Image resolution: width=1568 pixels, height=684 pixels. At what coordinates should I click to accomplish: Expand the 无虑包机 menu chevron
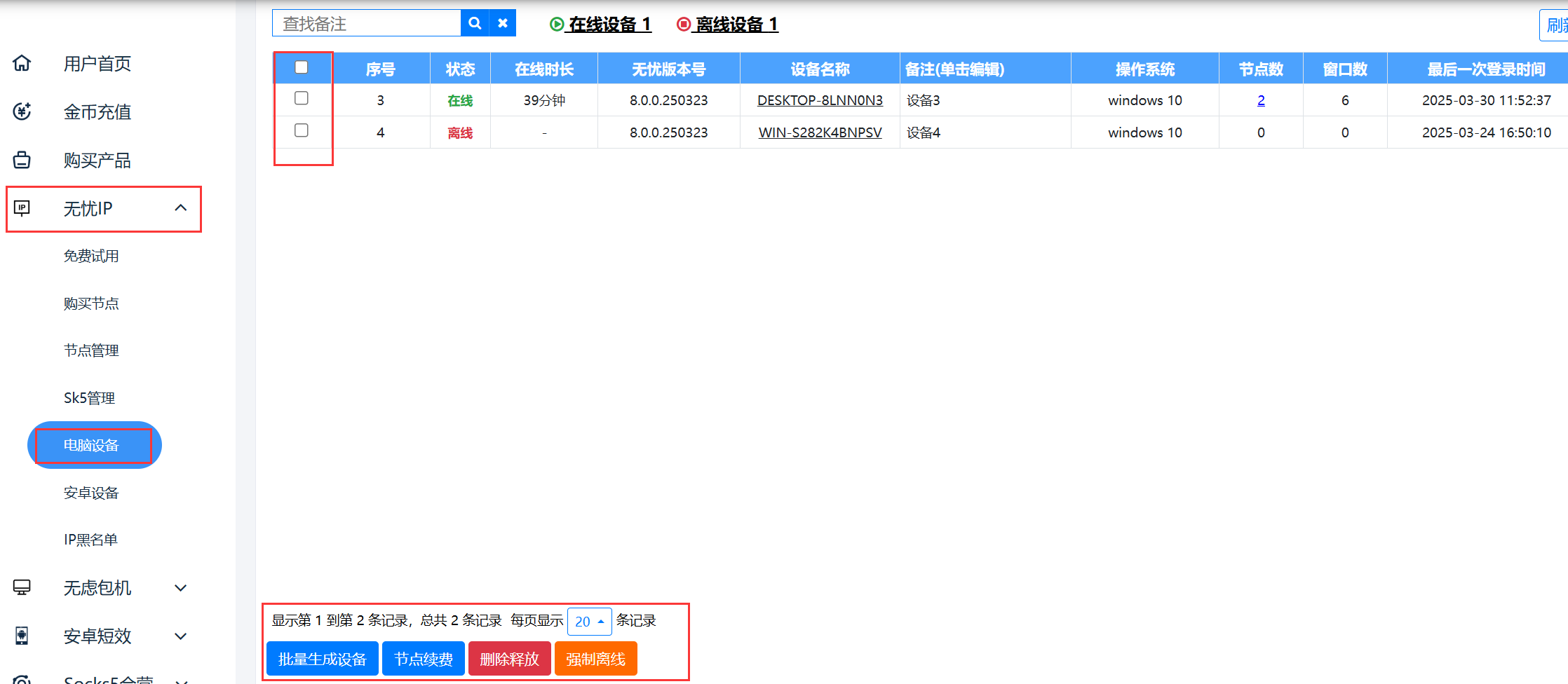pos(181,588)
